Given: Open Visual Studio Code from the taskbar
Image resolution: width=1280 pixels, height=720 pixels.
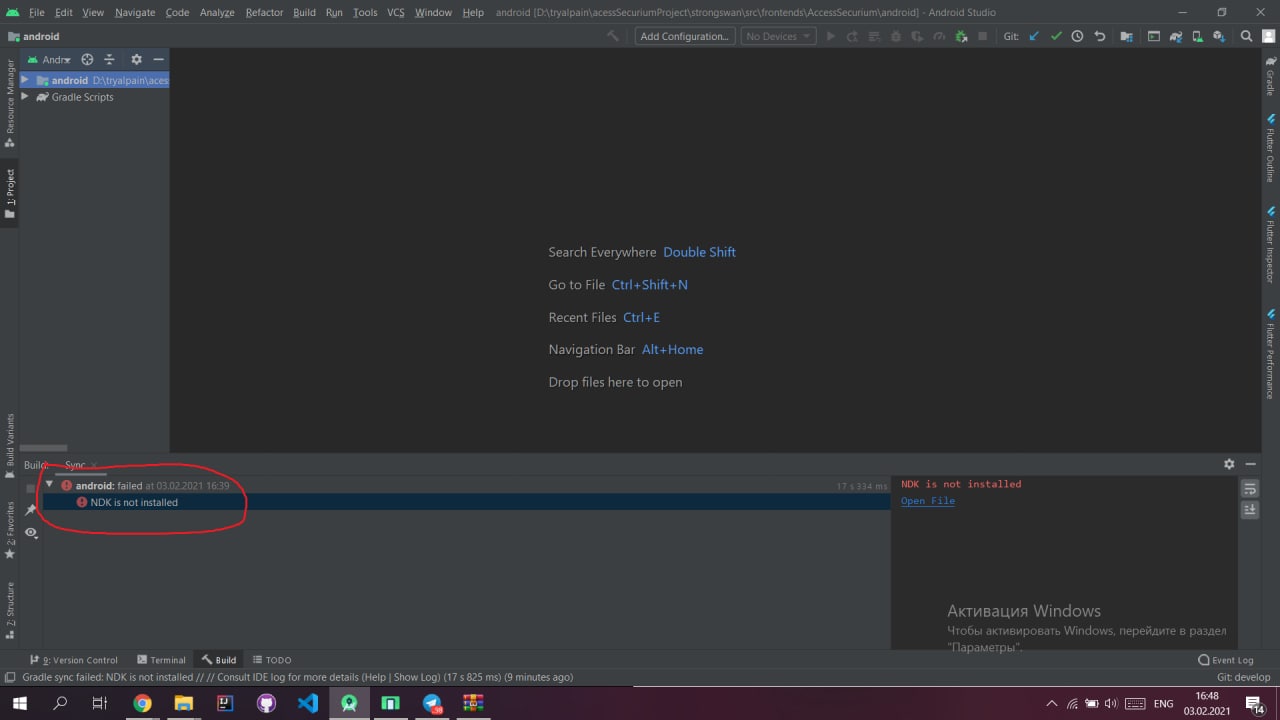Looking at the screenshot, I should 307,703.
